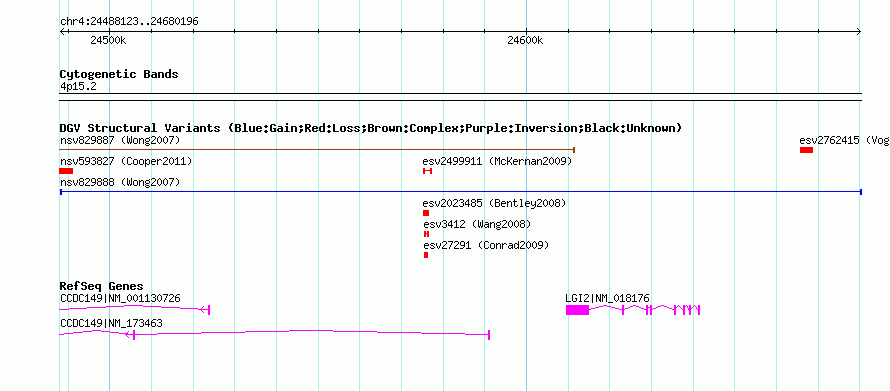
Task: Click the chr4:24488123..24680196 coordinate label
Action: (129, 22)
